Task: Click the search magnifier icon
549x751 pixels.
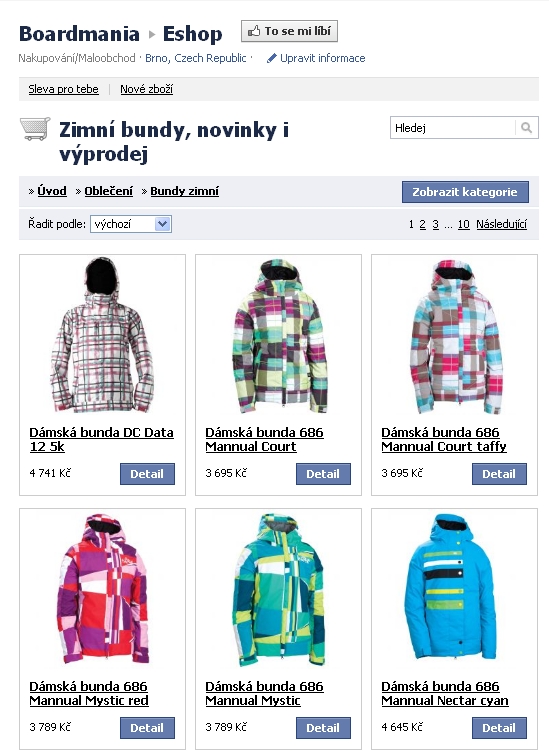Action: 526,128
